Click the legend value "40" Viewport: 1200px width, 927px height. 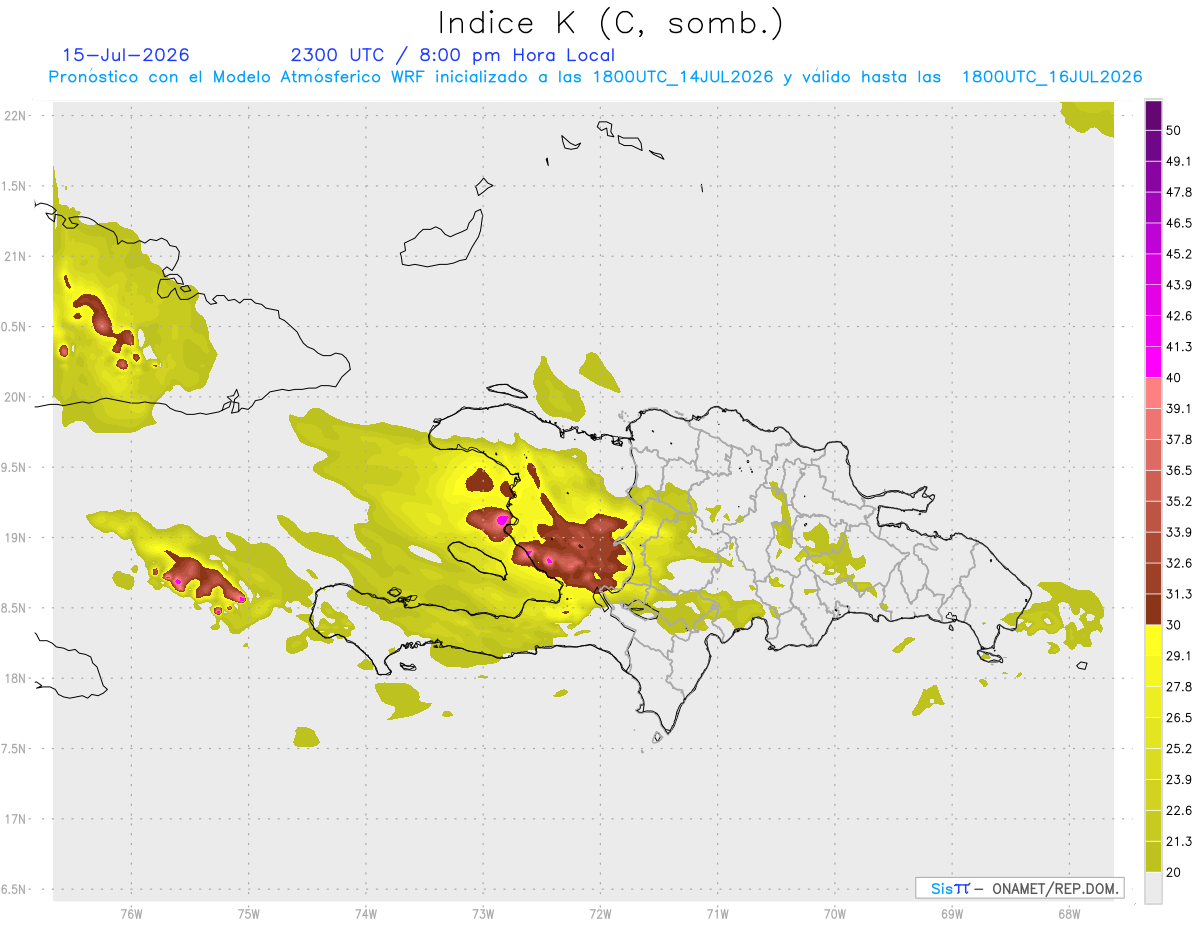(x=1174, y=377)
